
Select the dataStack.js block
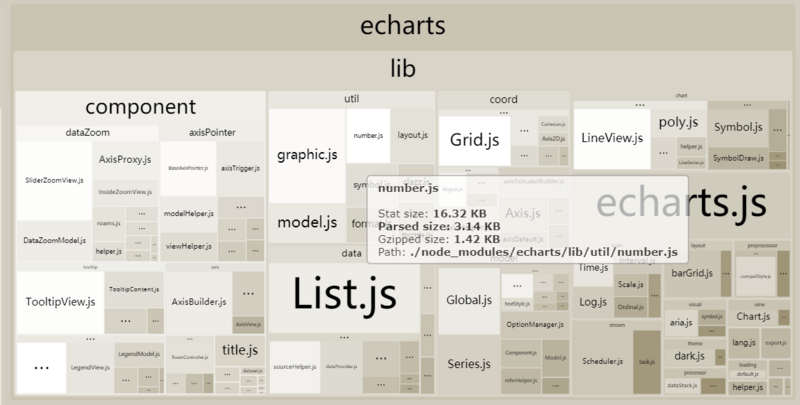(x=682, y=386)
